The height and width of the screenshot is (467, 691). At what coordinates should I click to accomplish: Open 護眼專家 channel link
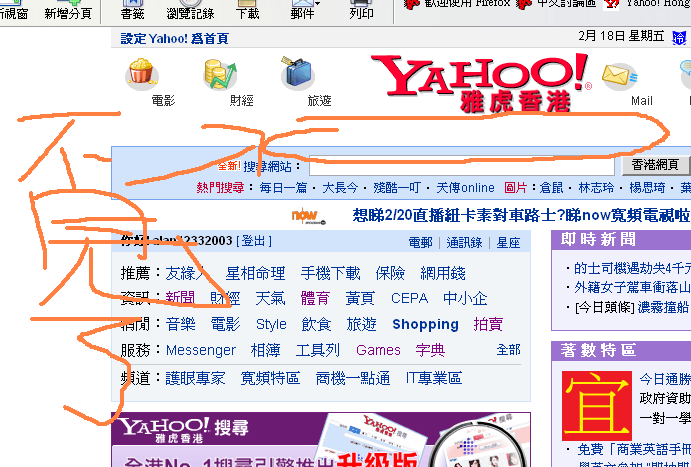195,378
